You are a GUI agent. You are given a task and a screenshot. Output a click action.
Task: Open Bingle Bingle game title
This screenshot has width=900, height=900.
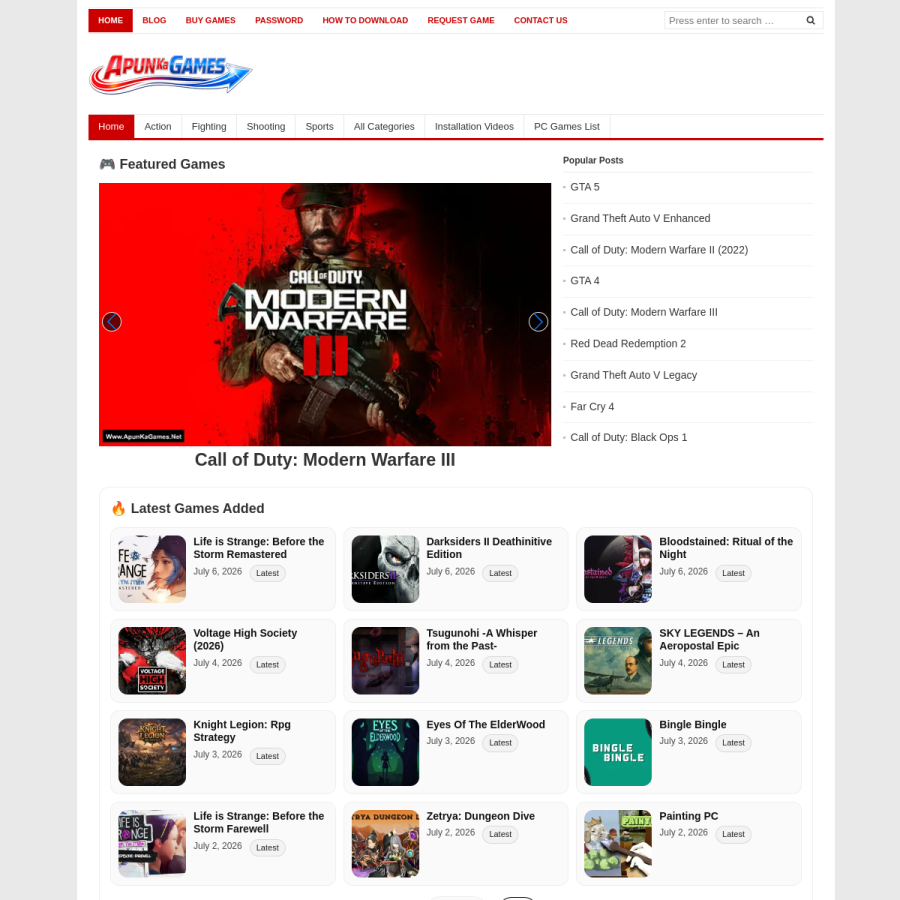692,724
